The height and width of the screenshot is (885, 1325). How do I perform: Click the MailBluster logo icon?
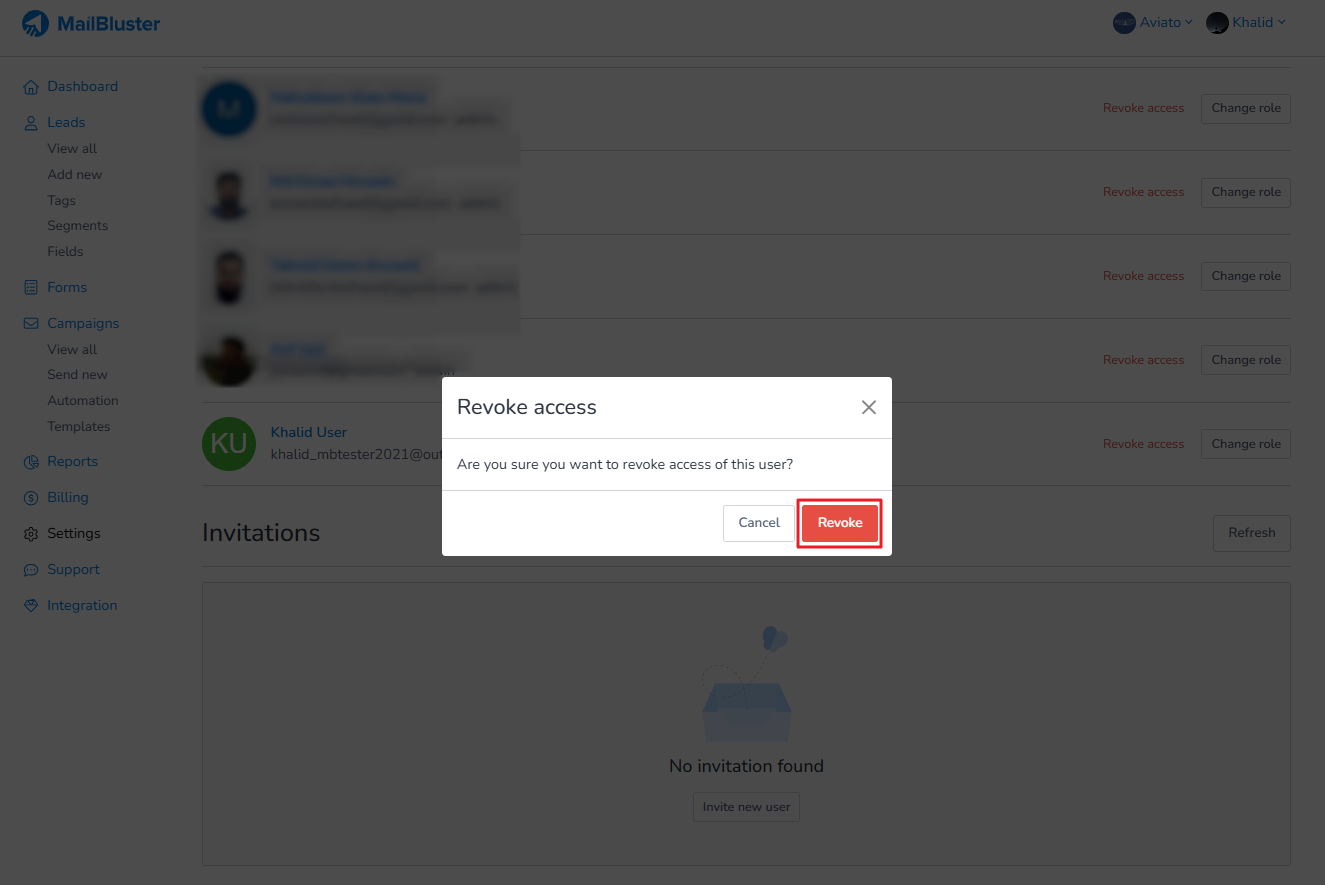click(35, 23)
